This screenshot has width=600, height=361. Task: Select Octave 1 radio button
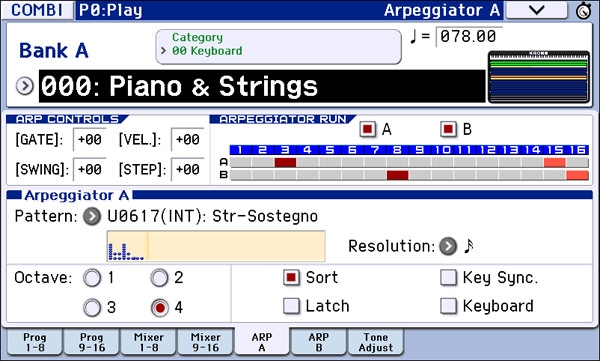point(92,278)
